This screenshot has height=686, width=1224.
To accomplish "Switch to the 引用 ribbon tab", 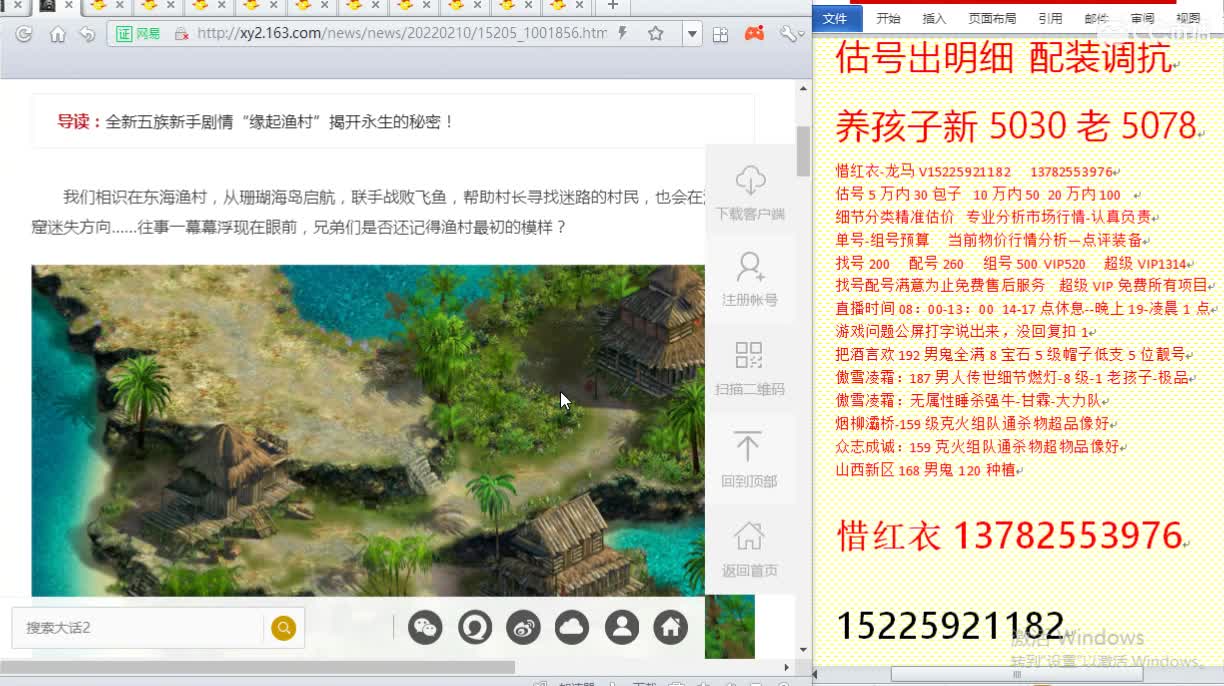I will point(1050,18).
